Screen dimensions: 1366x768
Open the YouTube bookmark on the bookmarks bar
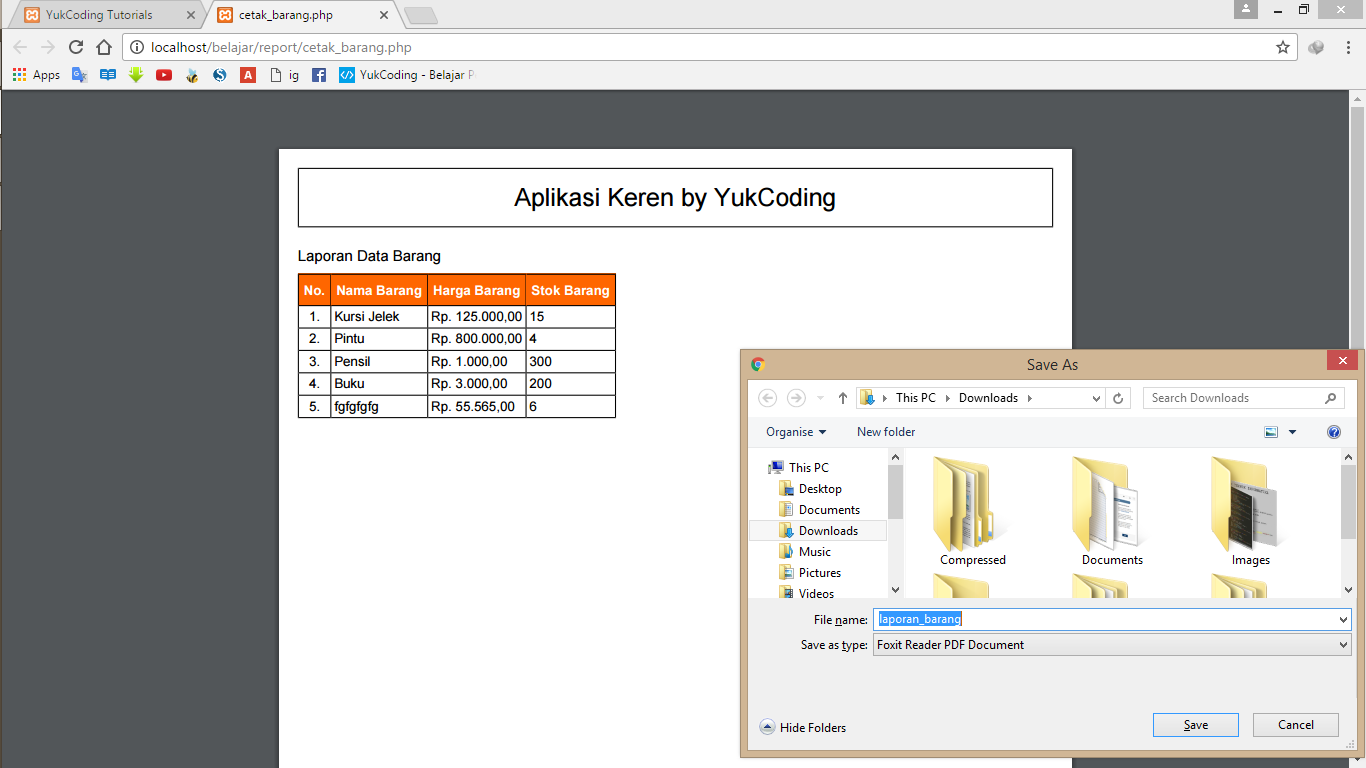[x=163, y=74]
